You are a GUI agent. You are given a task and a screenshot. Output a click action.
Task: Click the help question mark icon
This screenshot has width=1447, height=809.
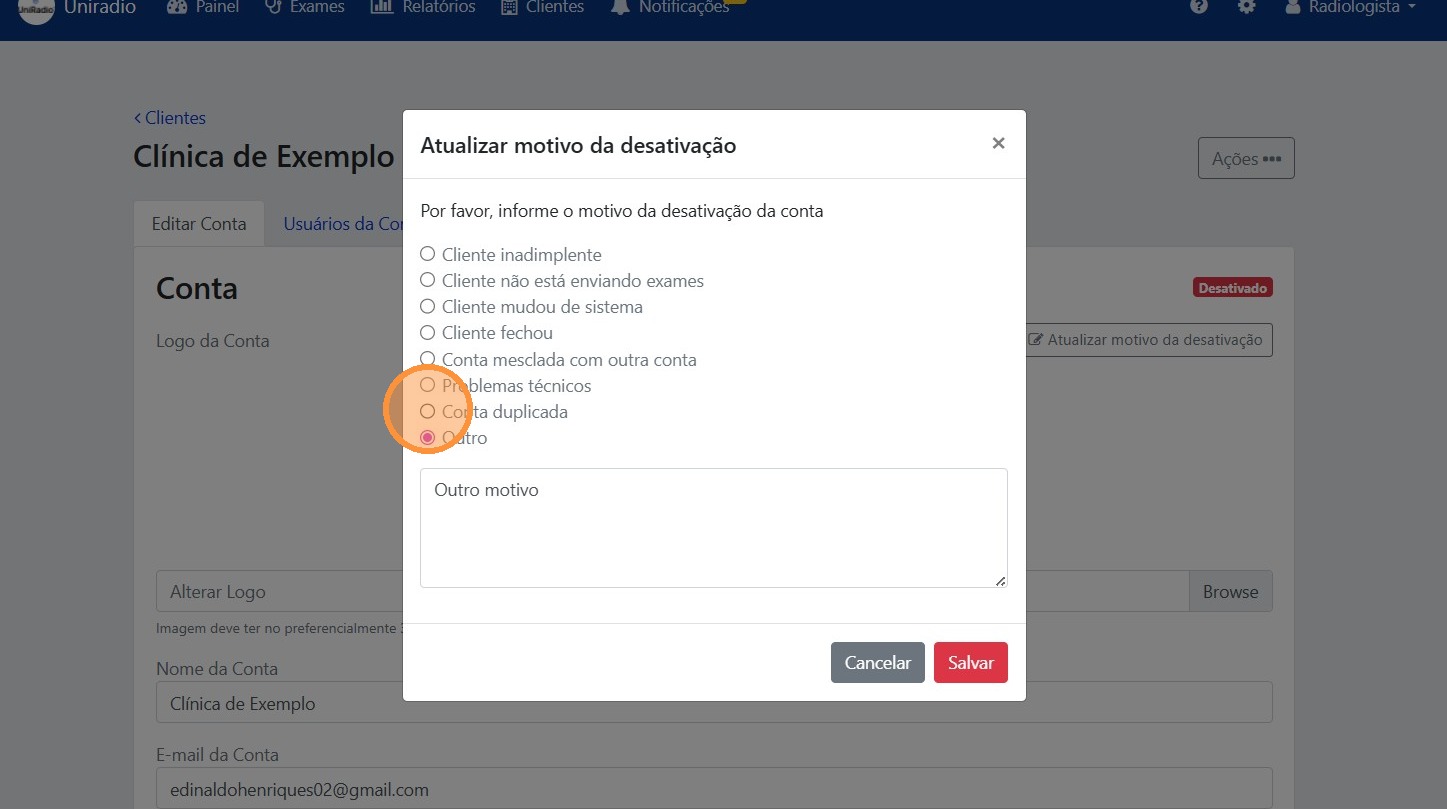tap(1197, 7)
